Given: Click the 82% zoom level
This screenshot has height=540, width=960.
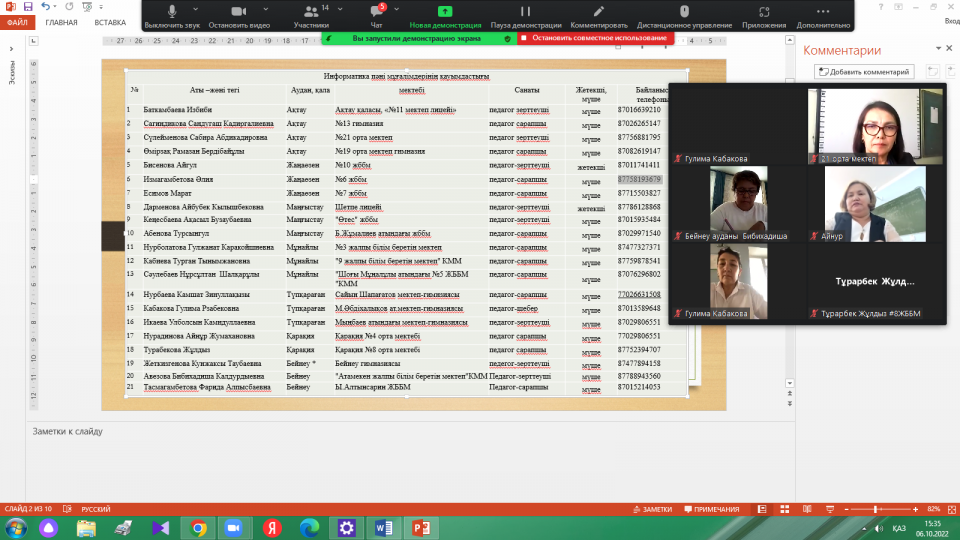Looking at the screenshot, I should pos(934,509).
